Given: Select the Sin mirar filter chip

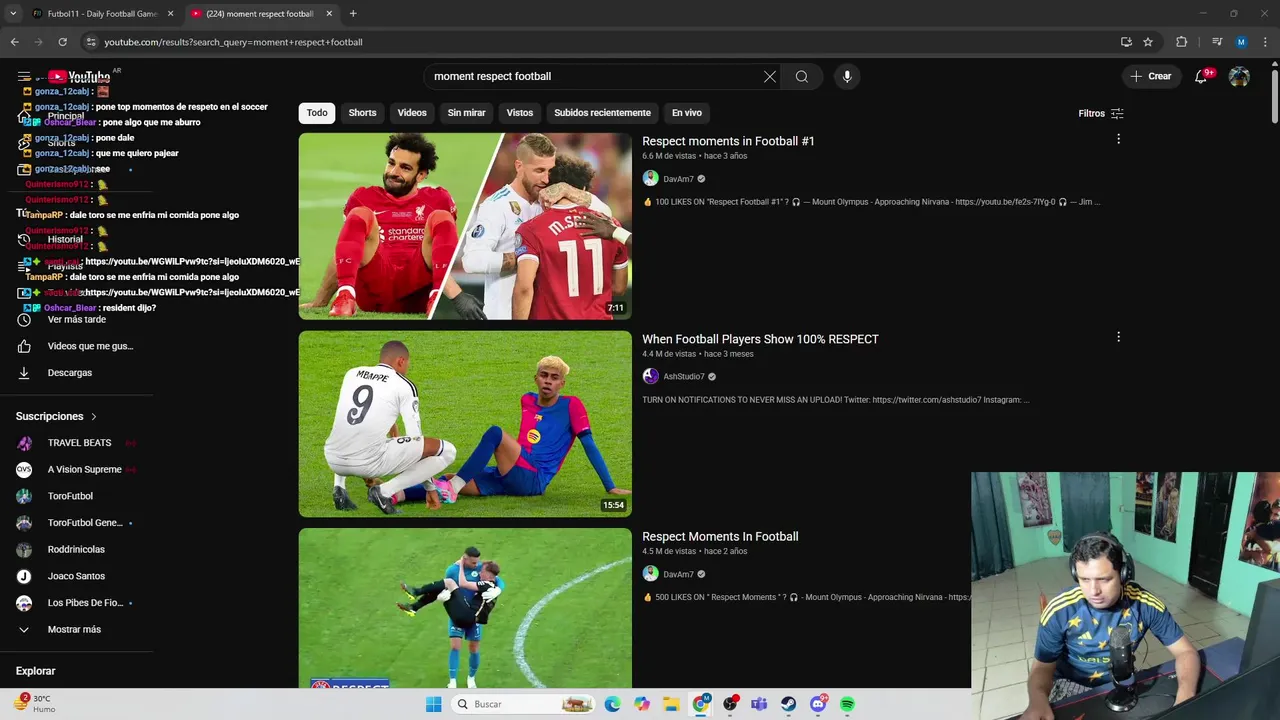Looking at the screenshot, I should pyautogui.click(x=466, y=113).
